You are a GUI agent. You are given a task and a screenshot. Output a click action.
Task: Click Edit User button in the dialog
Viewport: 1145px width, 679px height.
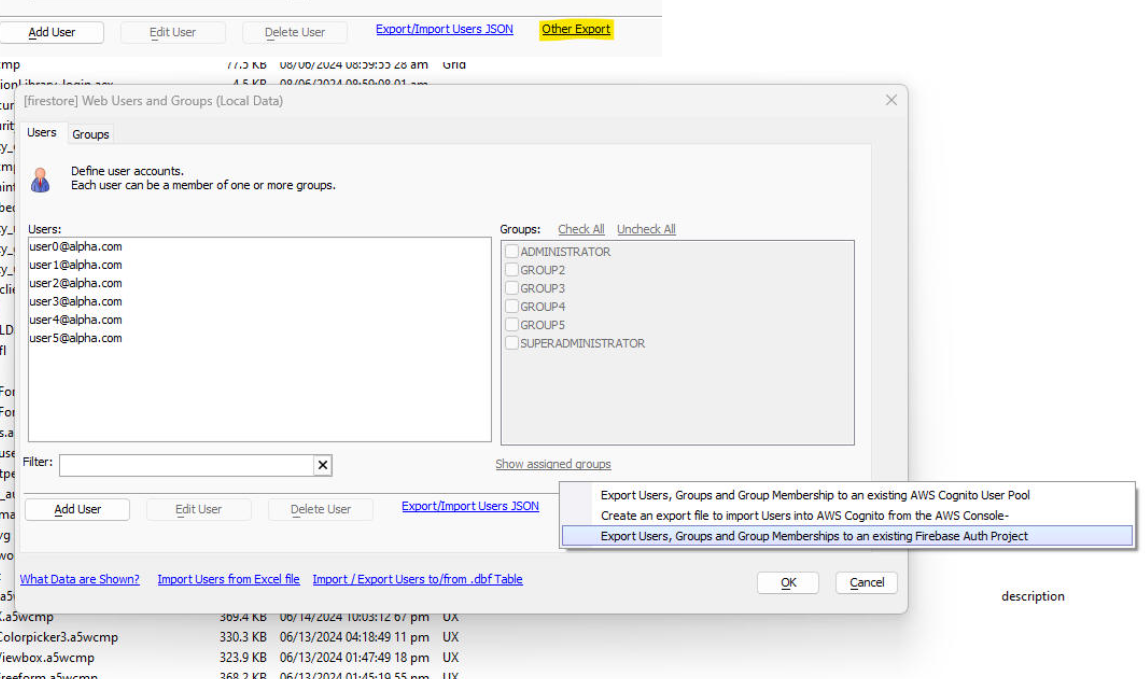(x=199, y=509)
